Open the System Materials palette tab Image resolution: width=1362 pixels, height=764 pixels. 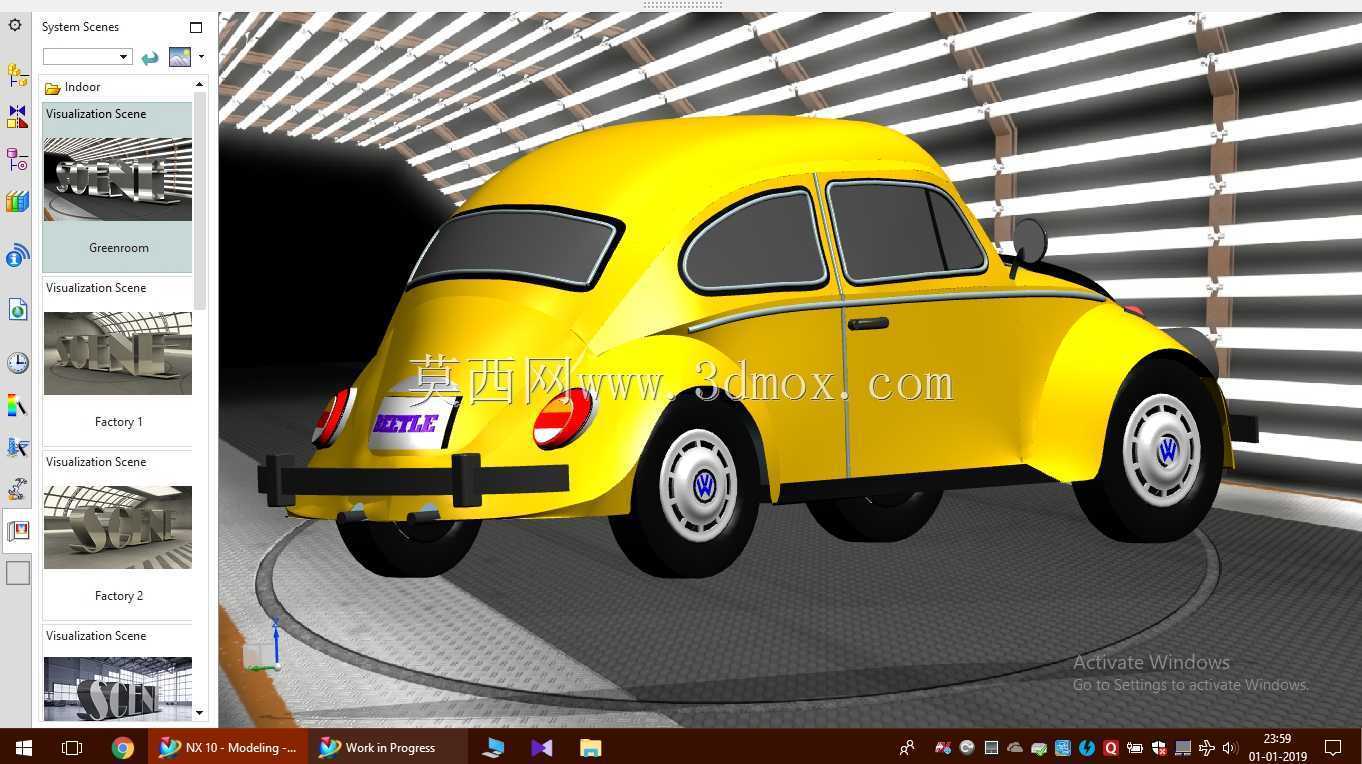[17, 405]
